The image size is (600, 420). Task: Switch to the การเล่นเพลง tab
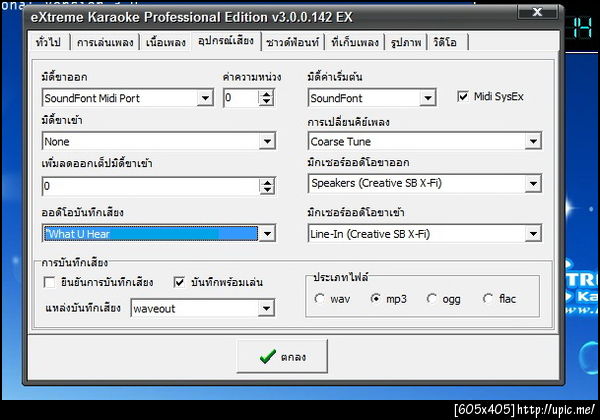pyautogui.click(x=105, y=42)
